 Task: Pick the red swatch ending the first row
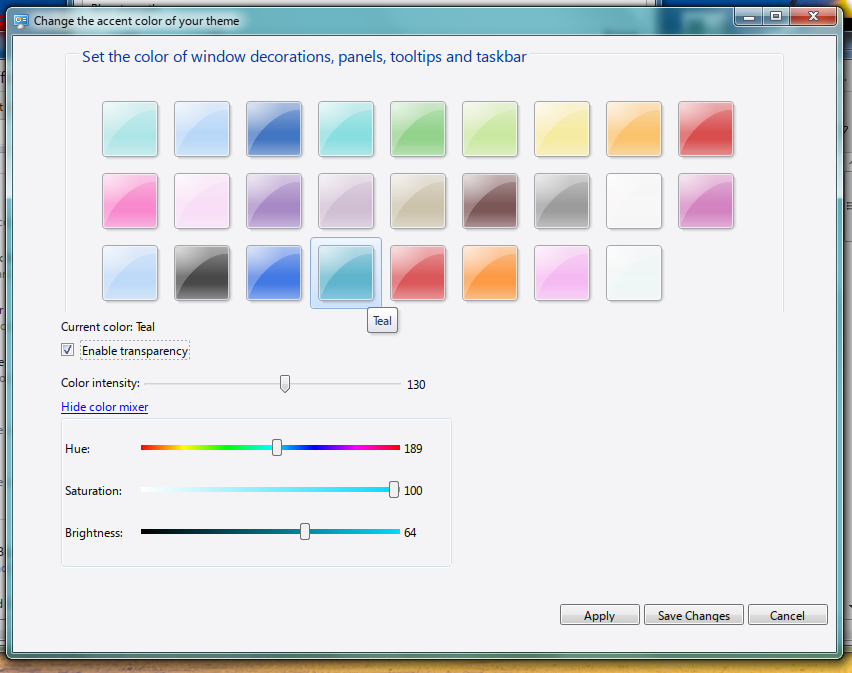click(x=706, y=129)
